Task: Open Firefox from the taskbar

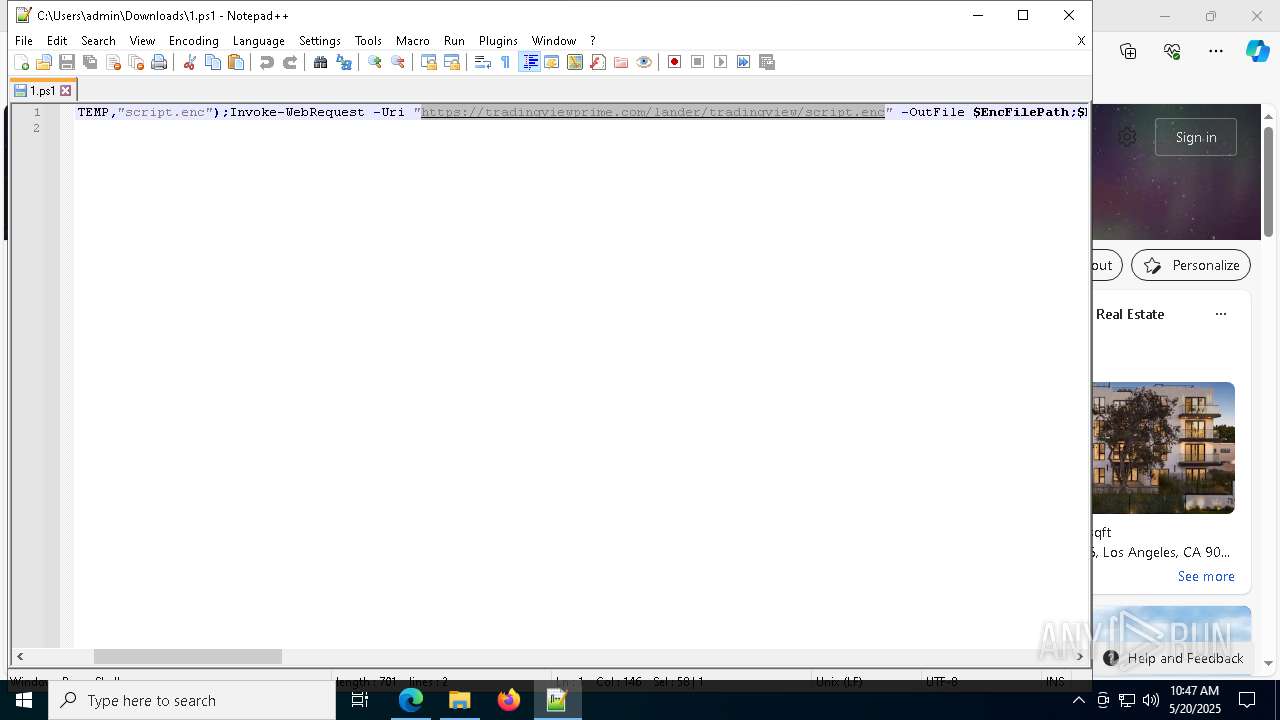Action: tap(509, 700)
